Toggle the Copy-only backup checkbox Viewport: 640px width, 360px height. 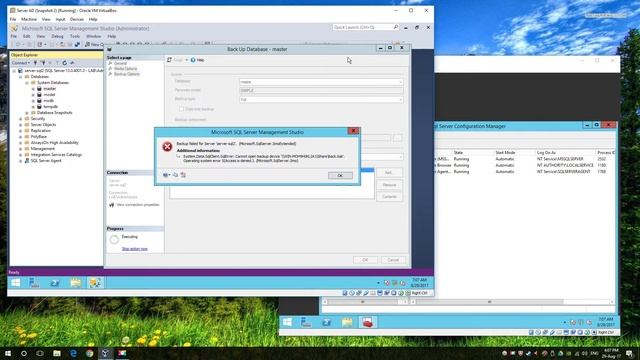(x=181, y=109)
